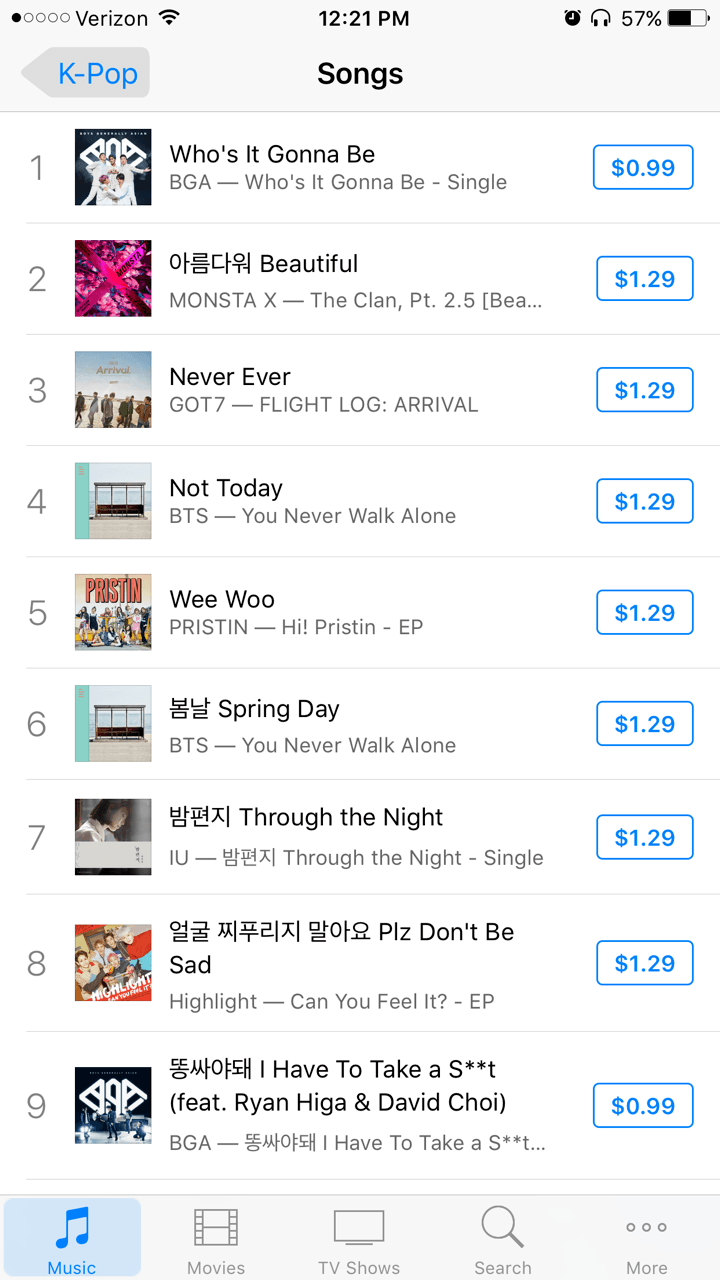Viewport: 720px width, 1280px height.
Task: Tap the alarm clock status icon
Action: coord(572,18)
